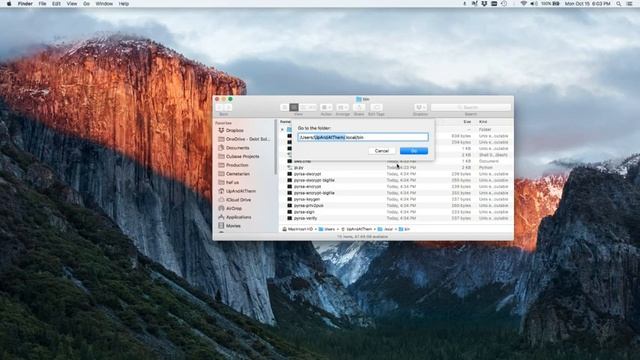
Task: Click the Finder search field
Action: (x=471, y=107)
